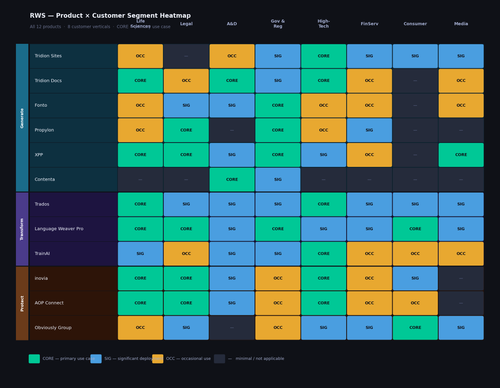Select Language Weaver Pro Consumer CORE cell
Image resolution: width=500 pixels, height=388 pixels.
tap(415, 229)
